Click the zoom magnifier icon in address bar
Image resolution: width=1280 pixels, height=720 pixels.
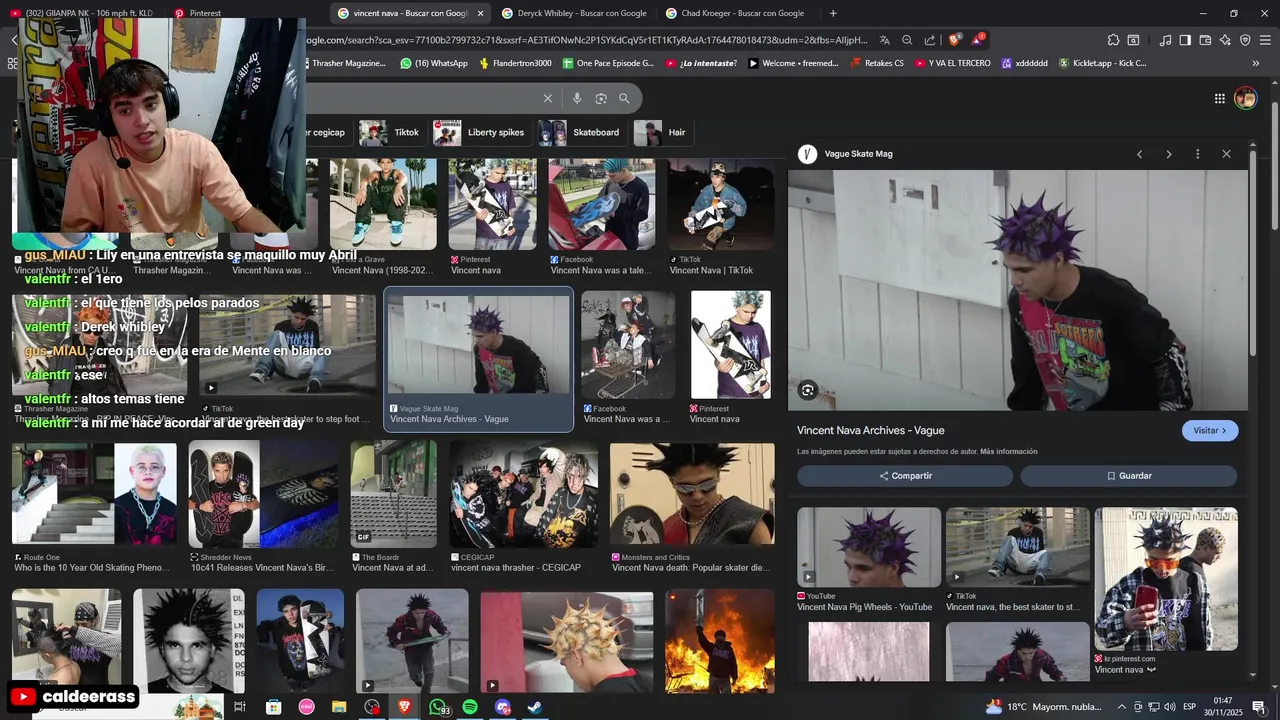(x=907, y=40)
